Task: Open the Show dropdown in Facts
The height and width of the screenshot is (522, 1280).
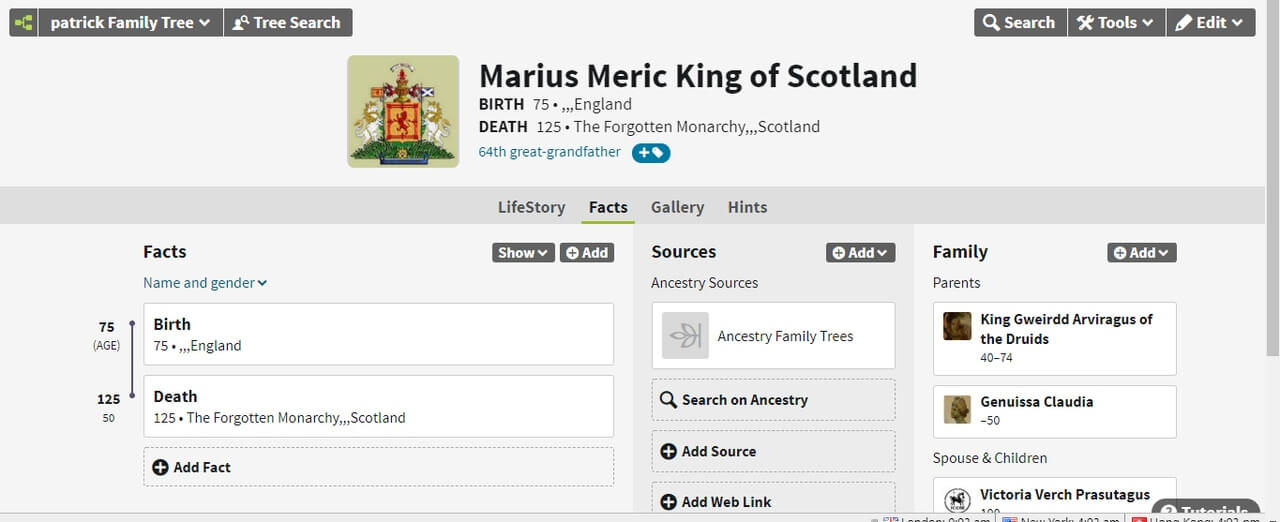Action: [523, 253]
